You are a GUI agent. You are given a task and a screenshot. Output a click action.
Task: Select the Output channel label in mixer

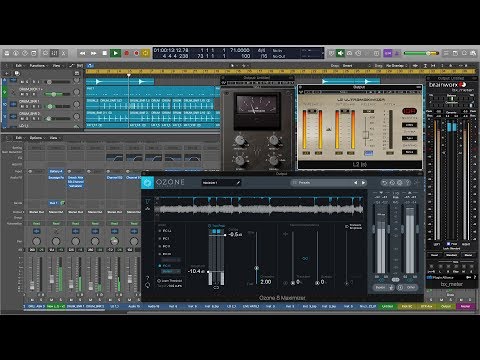point(446,306)
